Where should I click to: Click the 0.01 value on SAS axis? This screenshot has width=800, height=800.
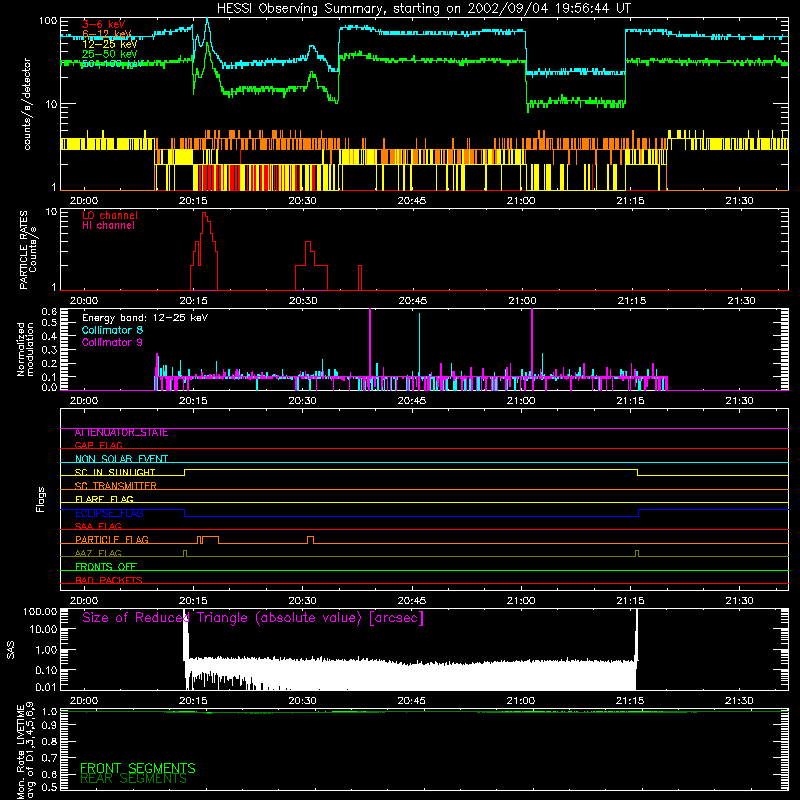click(x=46, y=687)
